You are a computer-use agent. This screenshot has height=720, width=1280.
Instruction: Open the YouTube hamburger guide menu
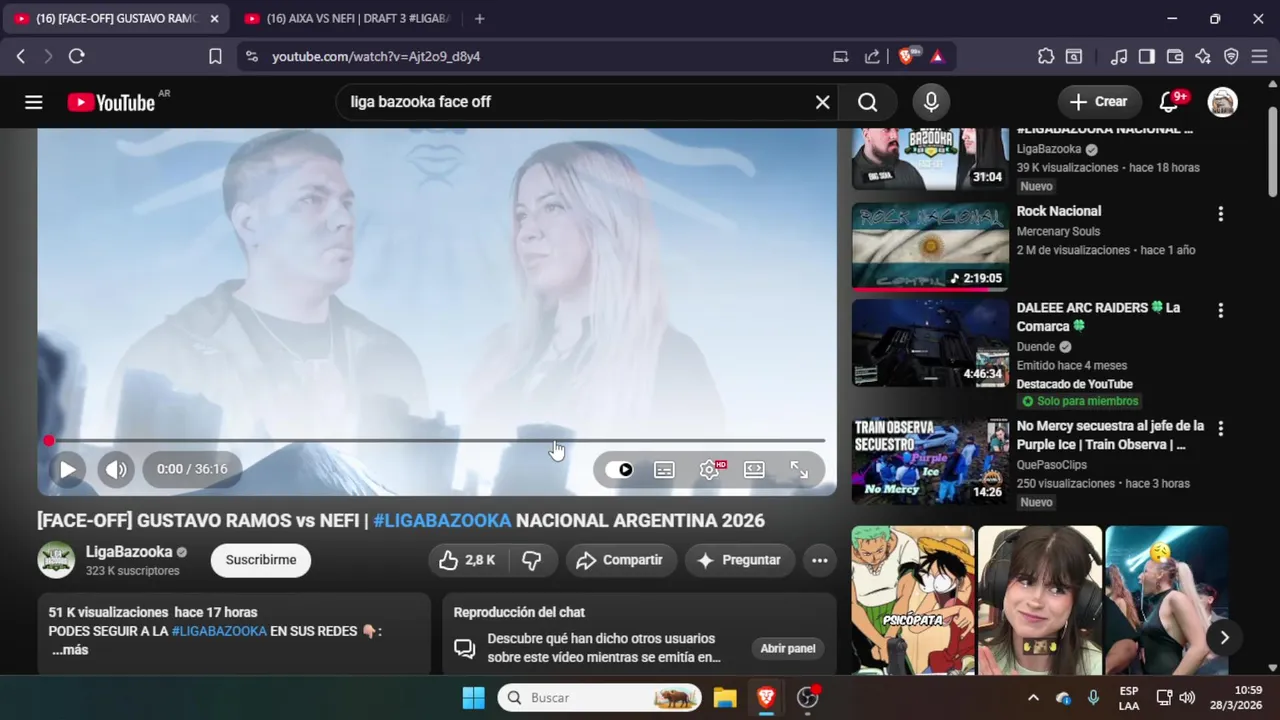coord(34,102)
